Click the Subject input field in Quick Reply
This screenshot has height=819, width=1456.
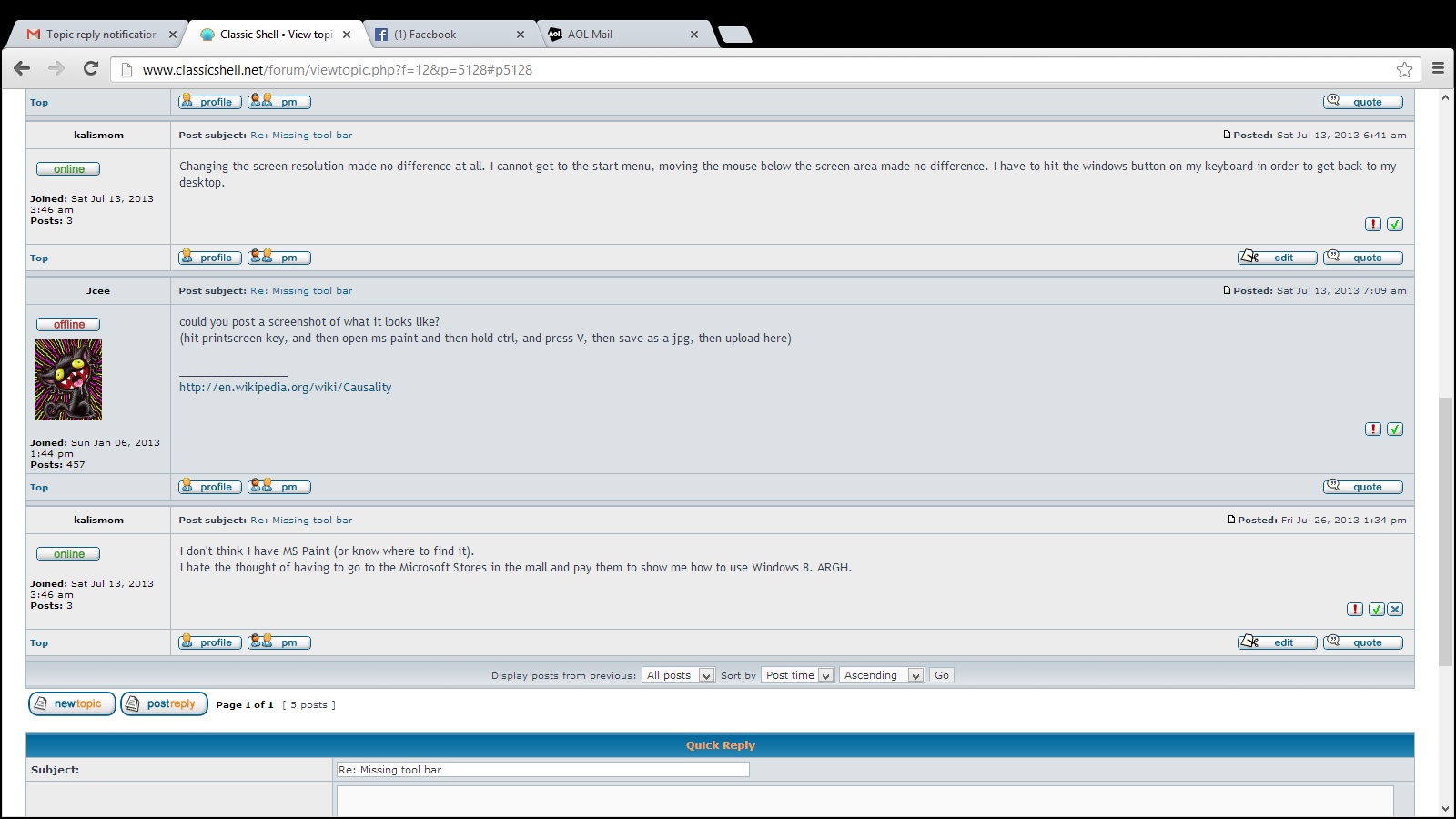542,770
